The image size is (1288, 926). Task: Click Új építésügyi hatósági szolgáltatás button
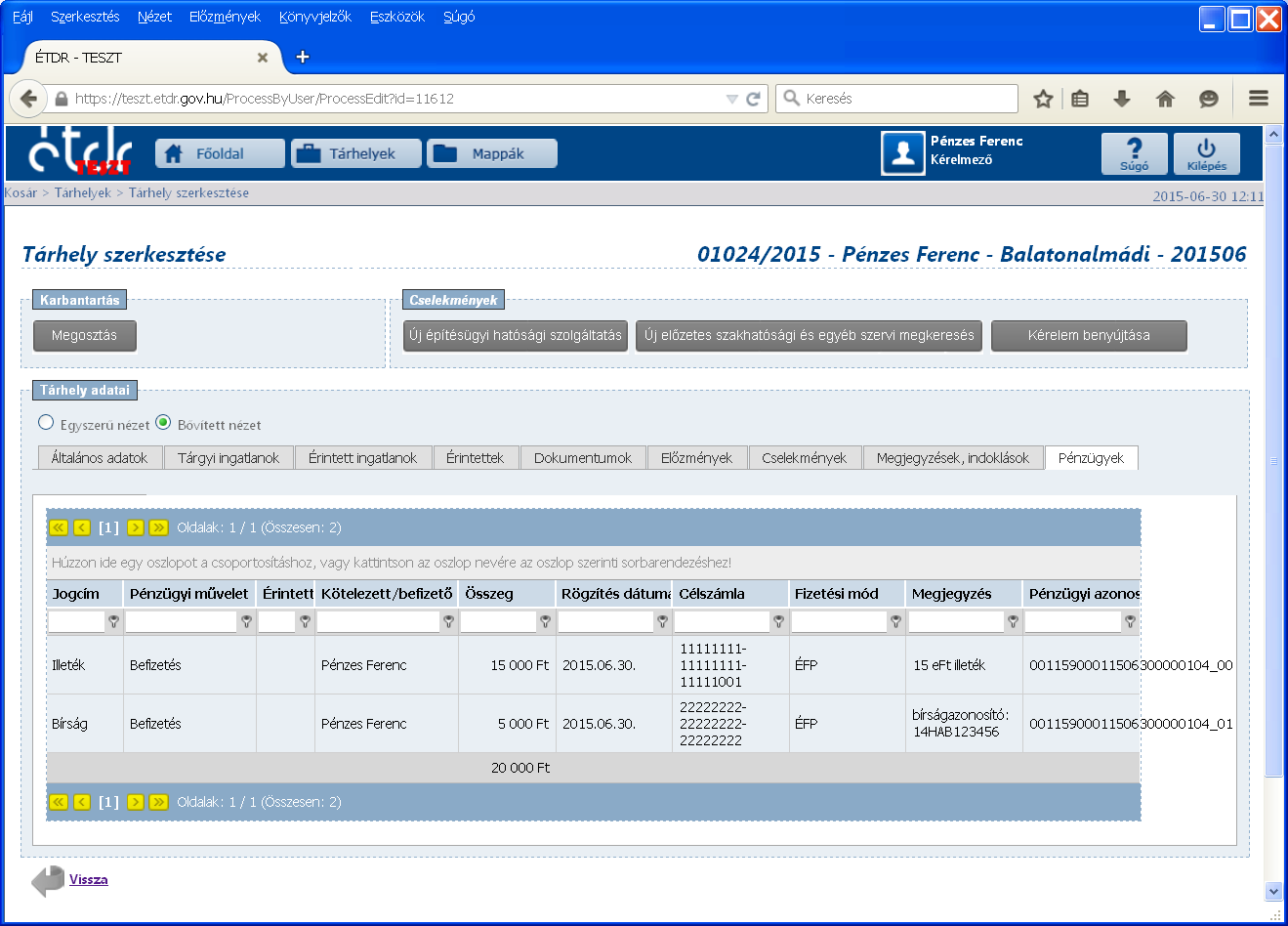(x=516, y=335)
